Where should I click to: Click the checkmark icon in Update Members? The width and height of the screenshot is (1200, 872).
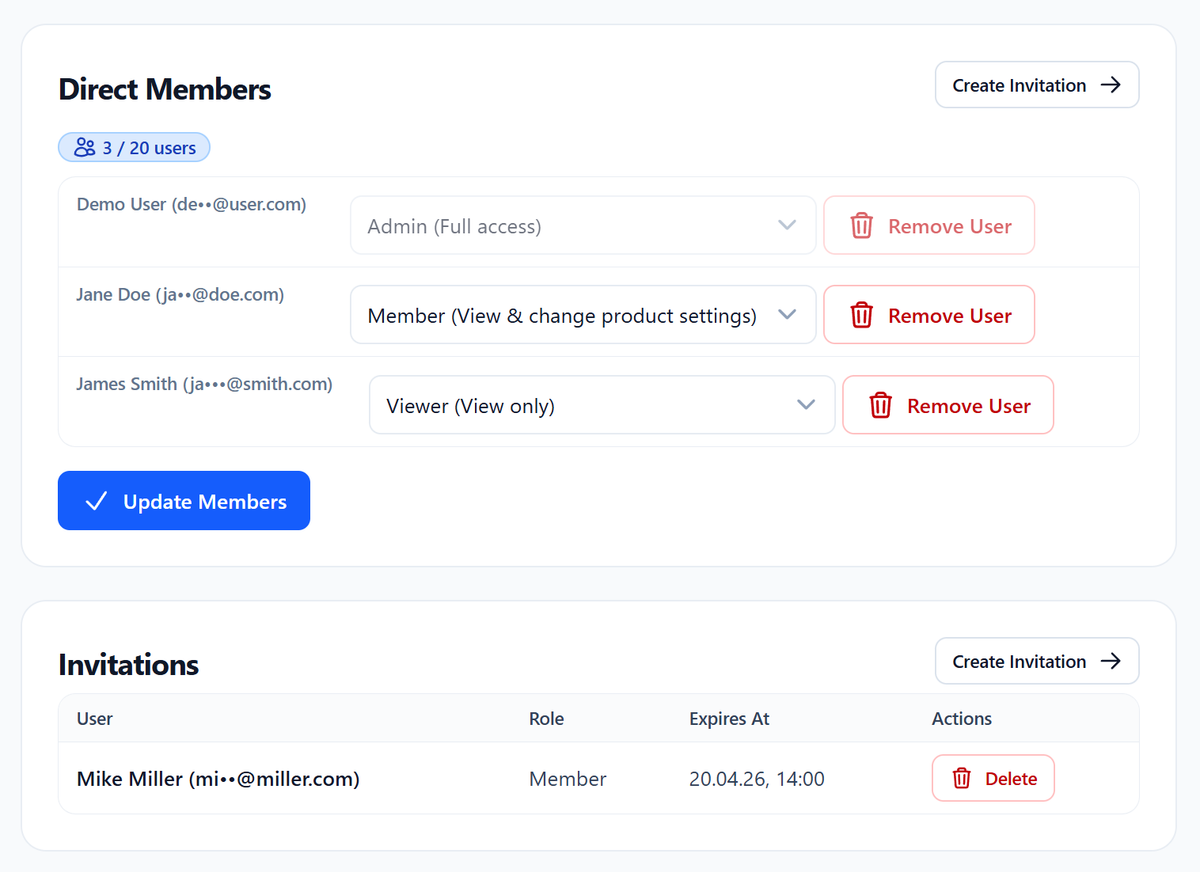coord(95,500)
